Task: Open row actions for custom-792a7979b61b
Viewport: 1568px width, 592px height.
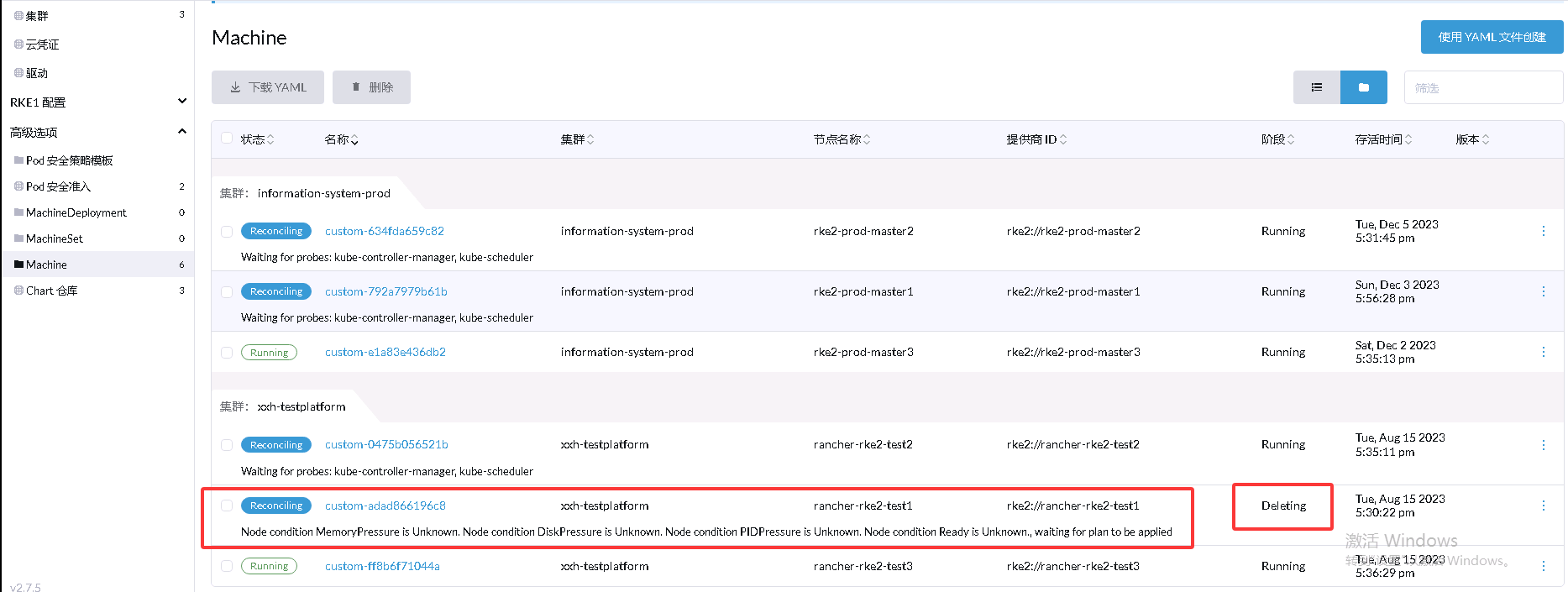Action: tap(1543, 291)
